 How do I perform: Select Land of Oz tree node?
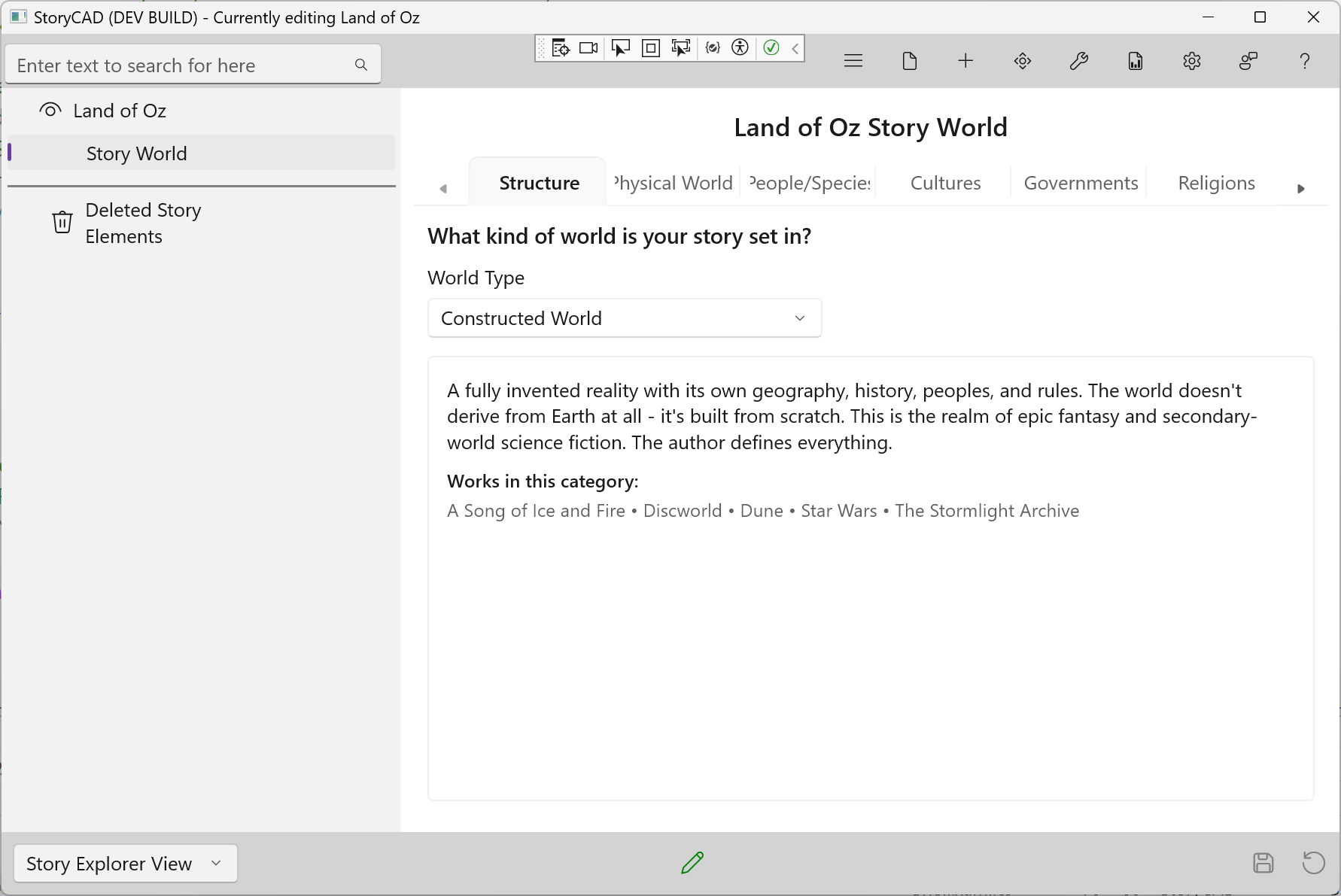tap(120, 111)
